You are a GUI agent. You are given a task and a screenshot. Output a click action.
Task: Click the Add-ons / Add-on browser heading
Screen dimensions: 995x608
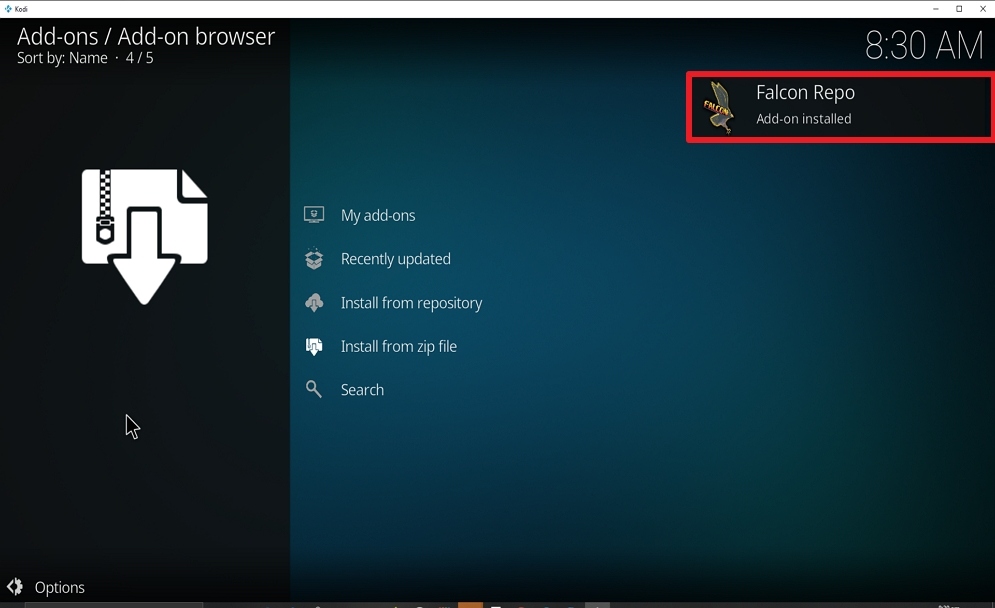(x=146, y=37)
